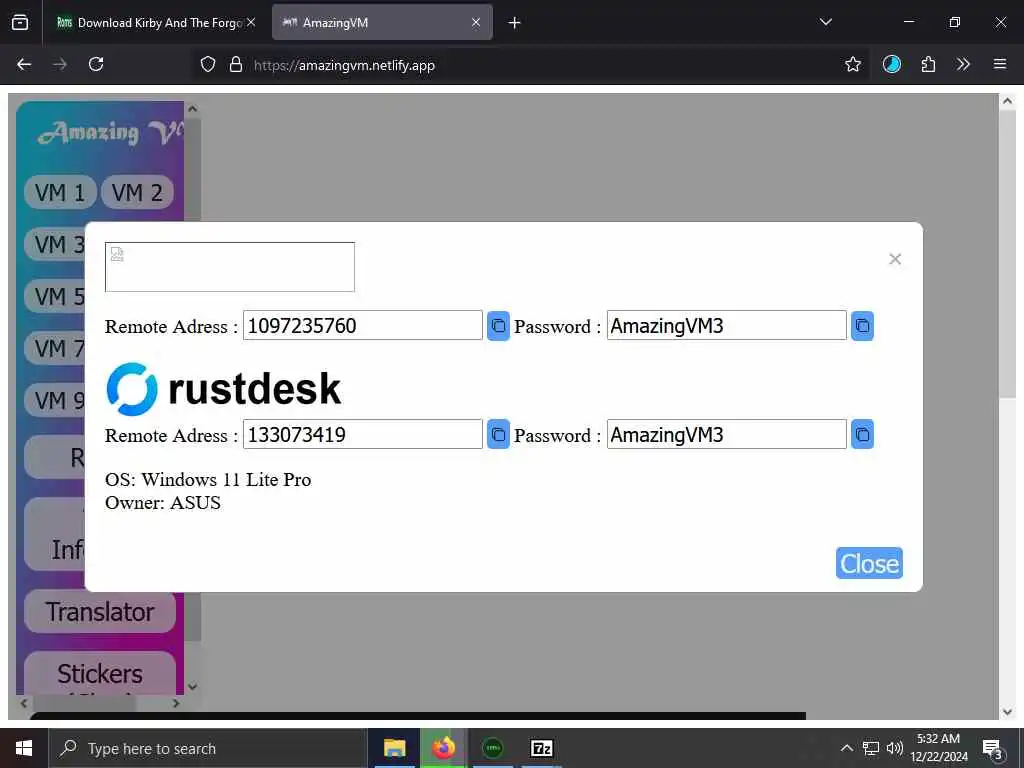Click the page scrollbar up arrow

pyautogui.click(x=1006, y=101)
